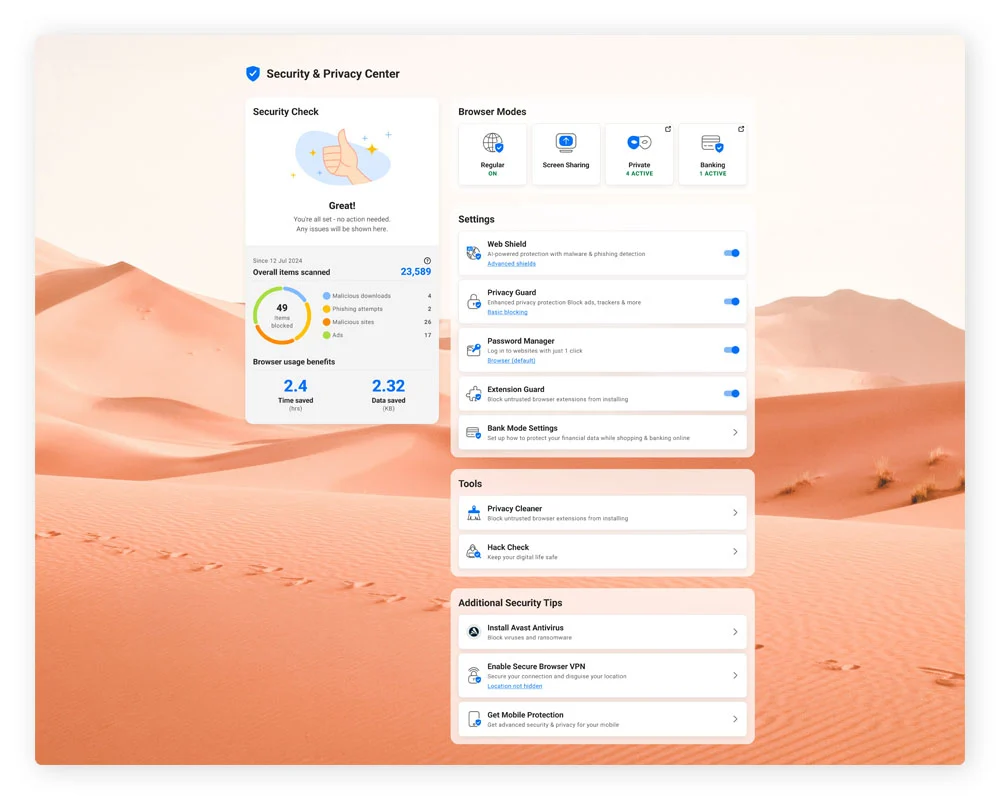Screen dimensions: 1000x800
Task: Expand Get Mobile Protection chevron
Action: [x=735, y=719]
